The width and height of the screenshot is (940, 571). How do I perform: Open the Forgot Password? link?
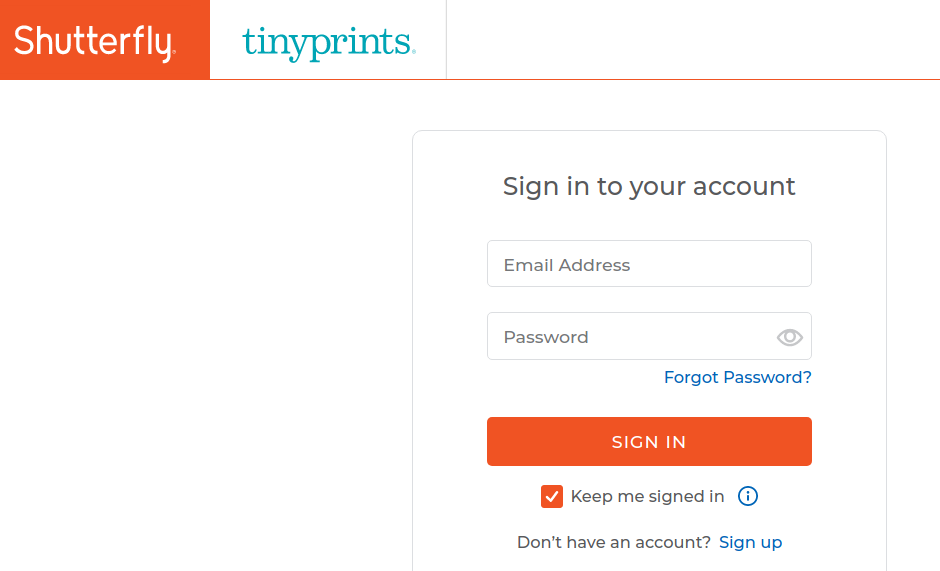pos(737,377)
